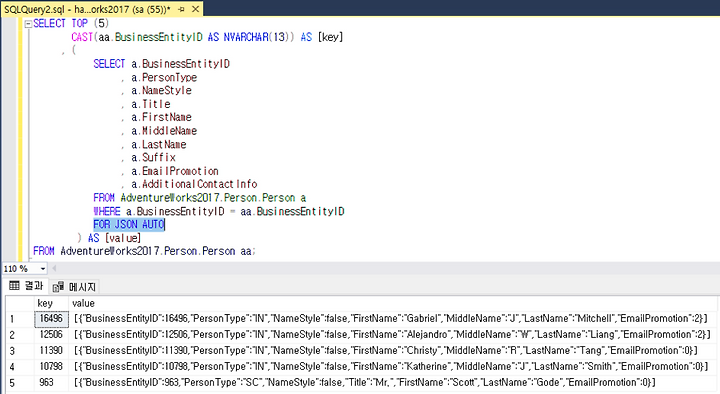Click the value column header
The width and height of the screenshot is (720, 394).
[393, 303]
